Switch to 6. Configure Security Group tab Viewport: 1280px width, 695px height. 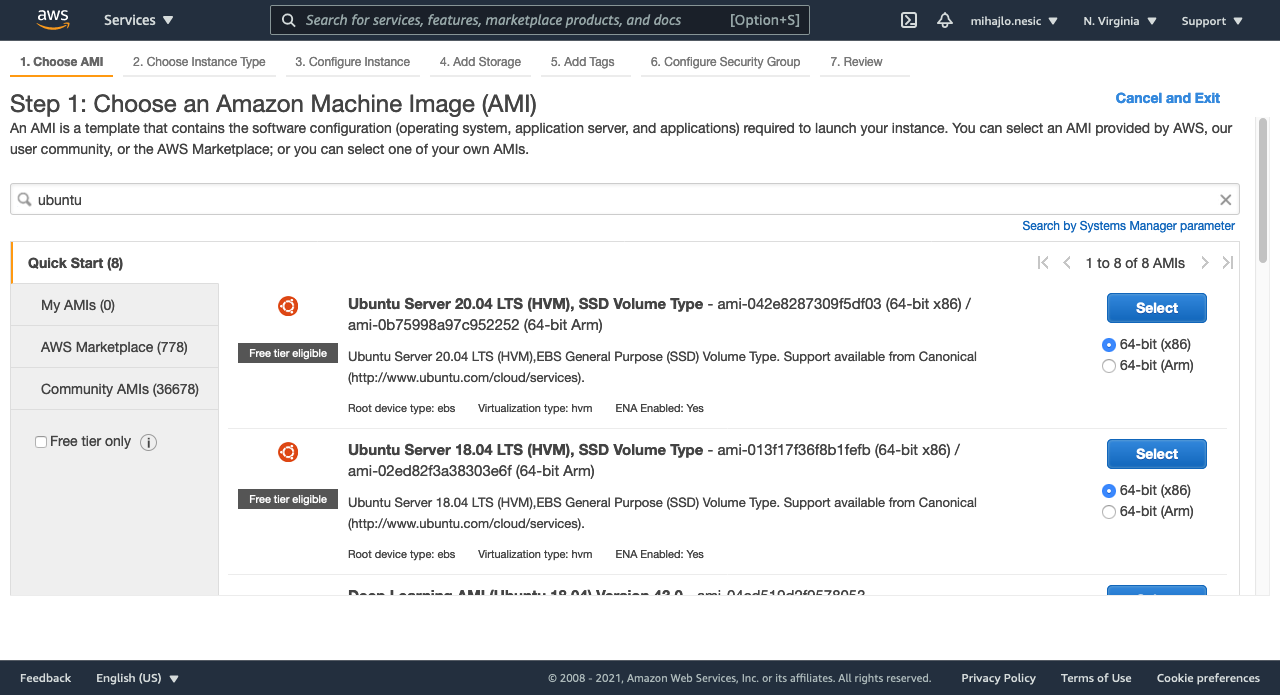pyautogui.click(x=725, y=62)
